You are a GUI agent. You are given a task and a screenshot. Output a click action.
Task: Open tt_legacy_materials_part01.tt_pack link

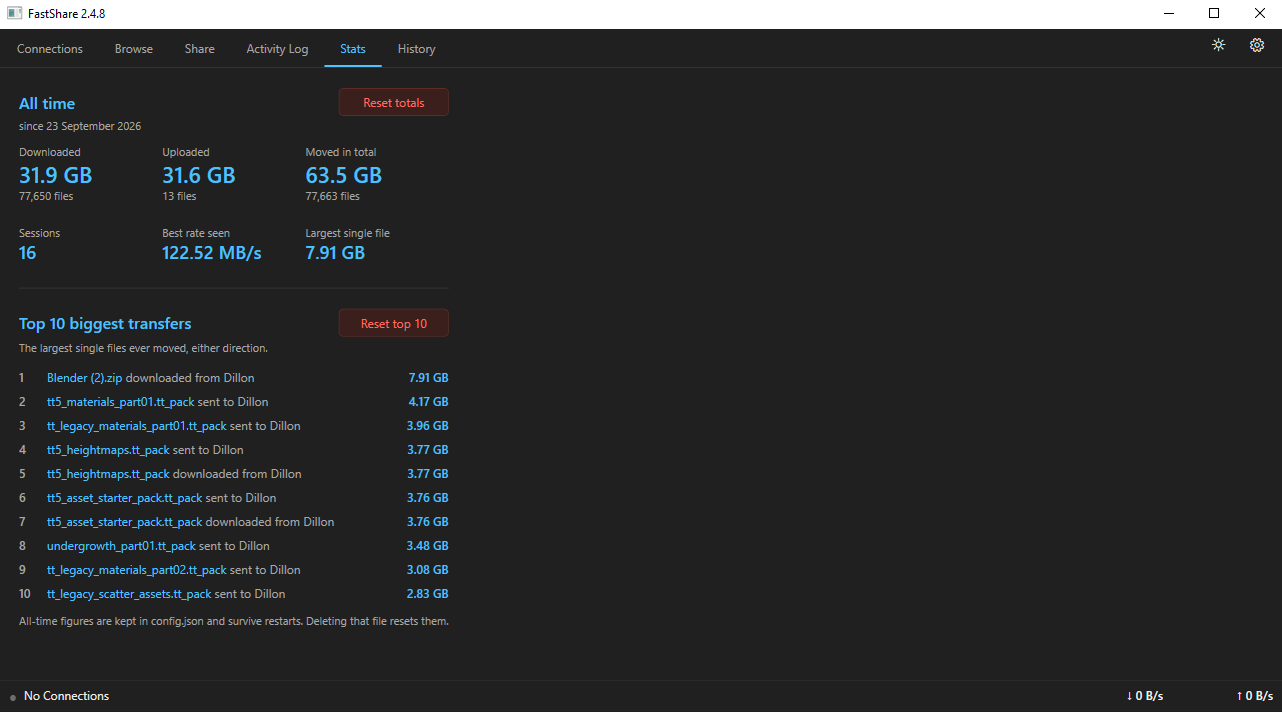click(x=137, y=426)
